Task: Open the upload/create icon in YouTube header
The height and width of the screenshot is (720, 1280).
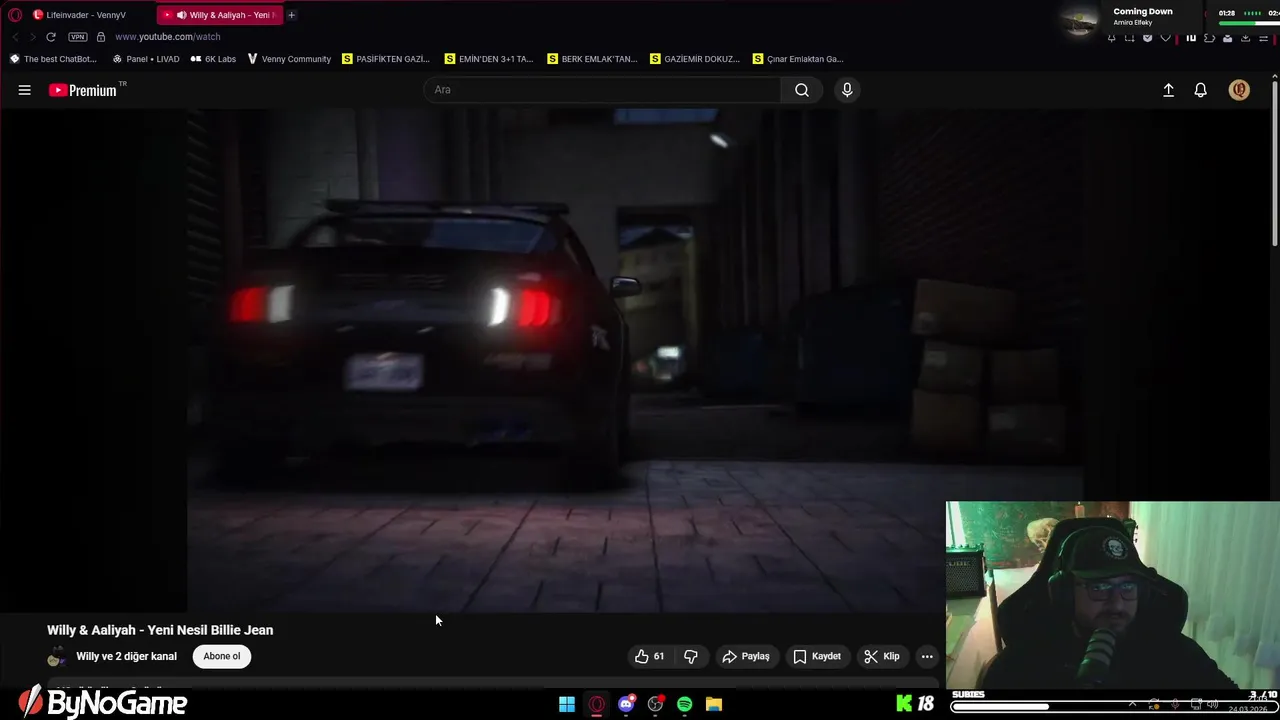Action: pos(1168,90)
